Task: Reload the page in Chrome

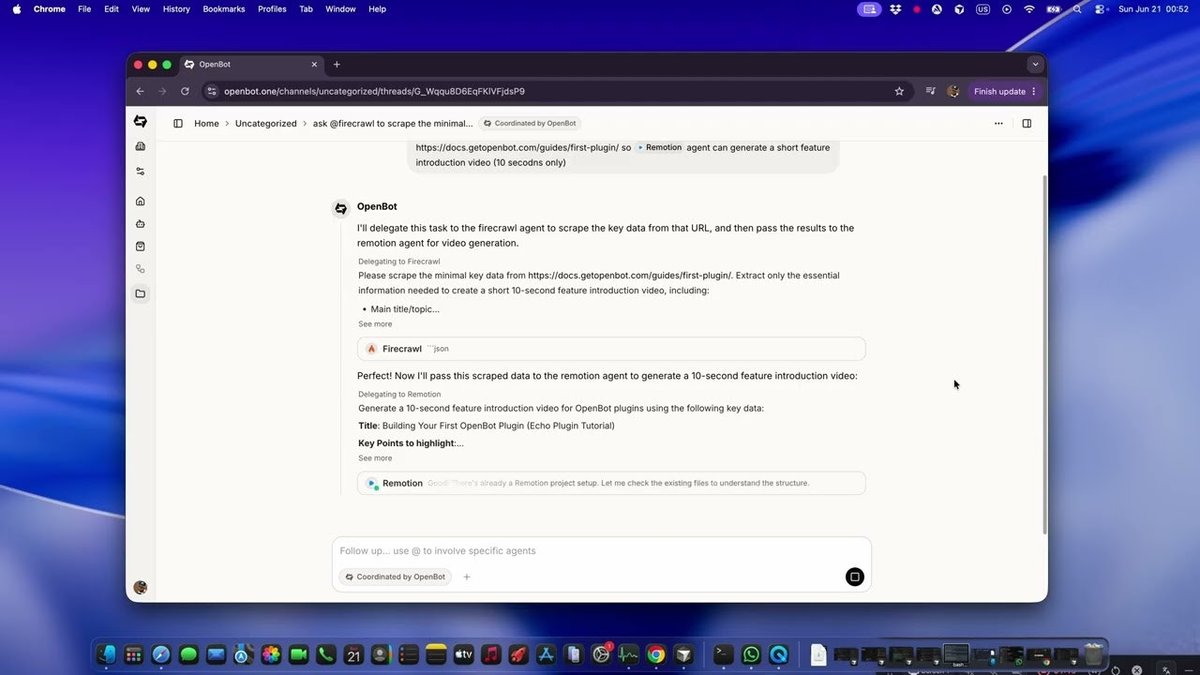Action: click(x=184, y=91)
